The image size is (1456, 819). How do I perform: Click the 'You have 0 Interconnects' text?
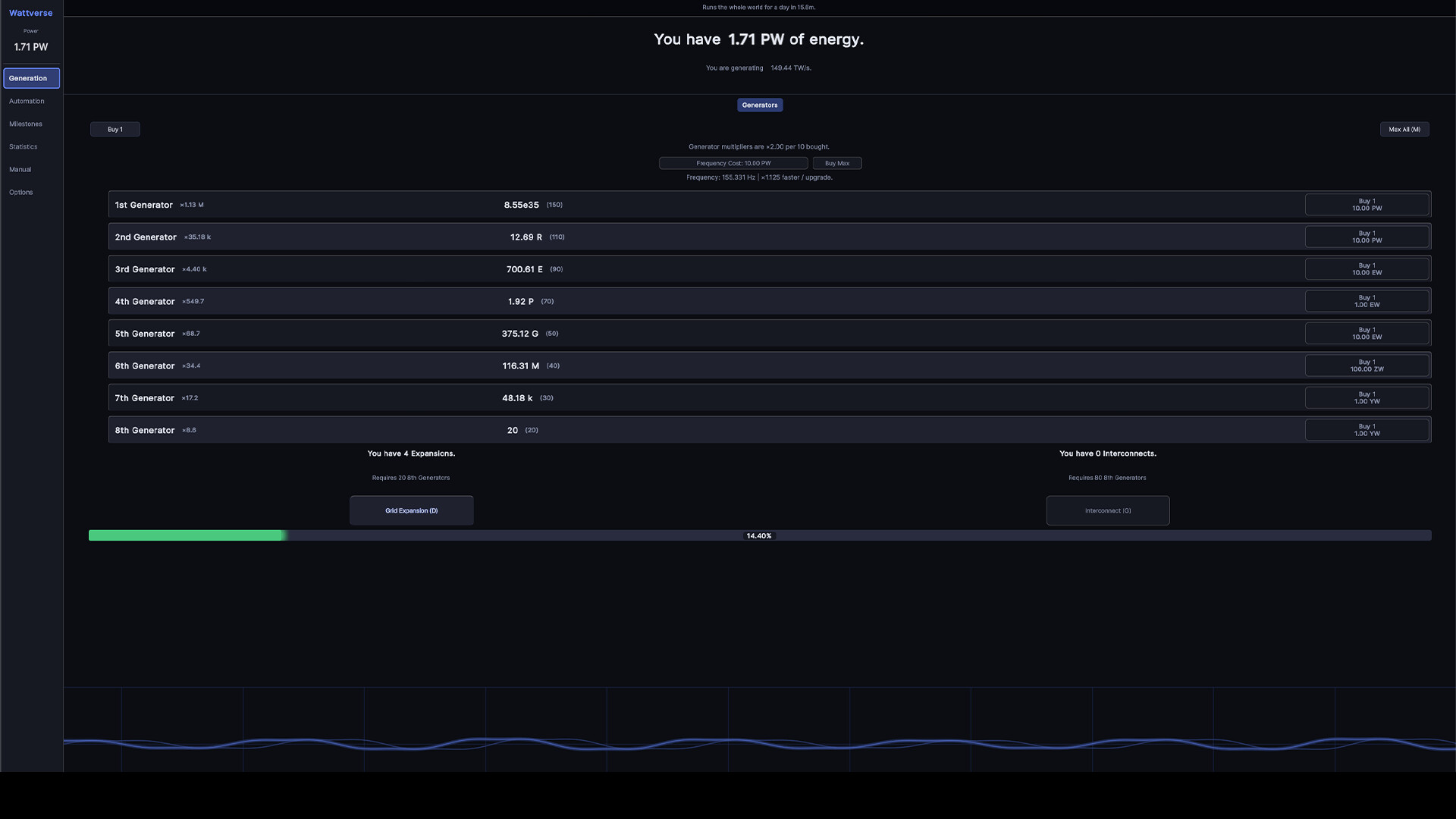coord(1108,453)
